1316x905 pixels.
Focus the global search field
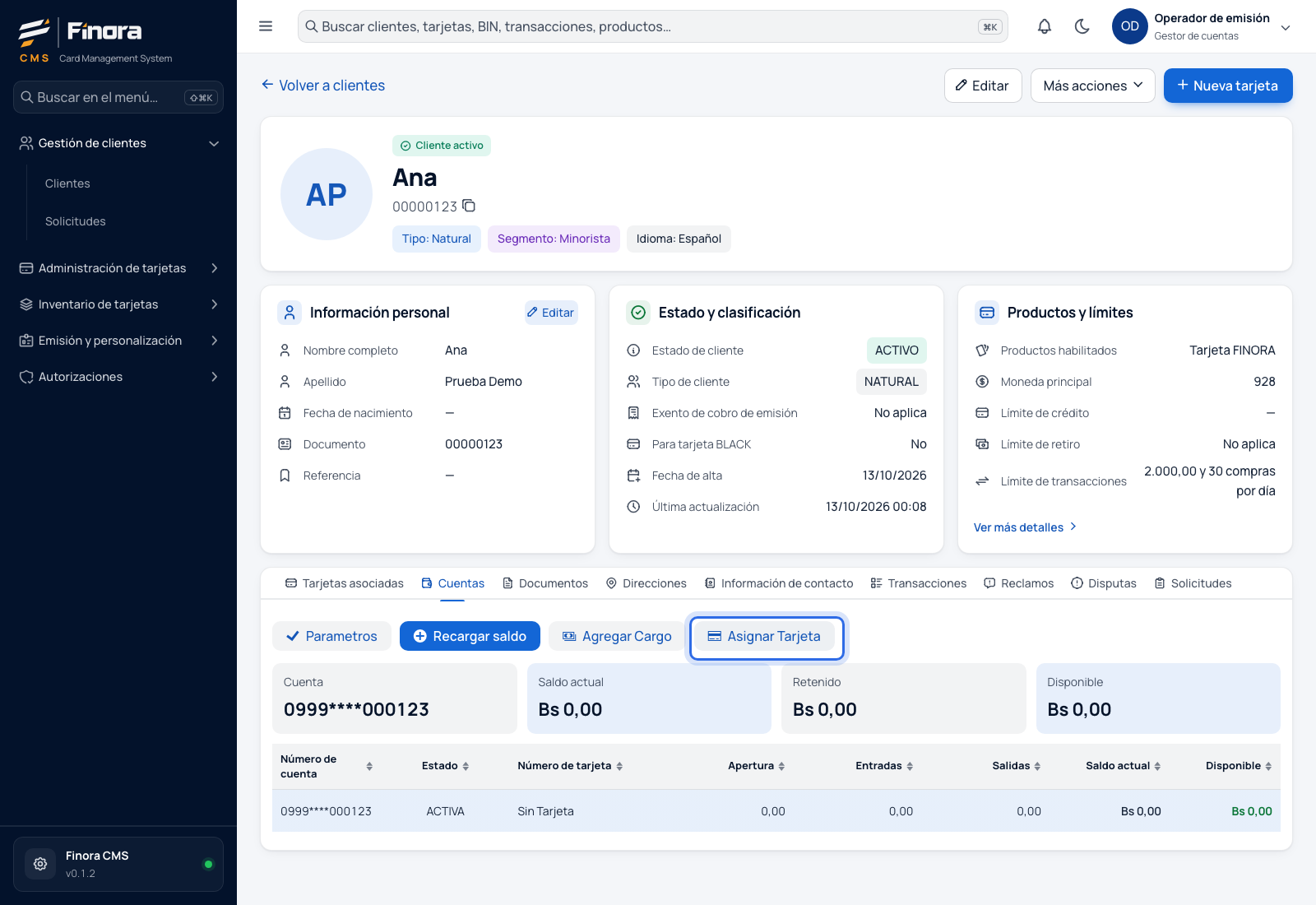(x=653, y=26)
